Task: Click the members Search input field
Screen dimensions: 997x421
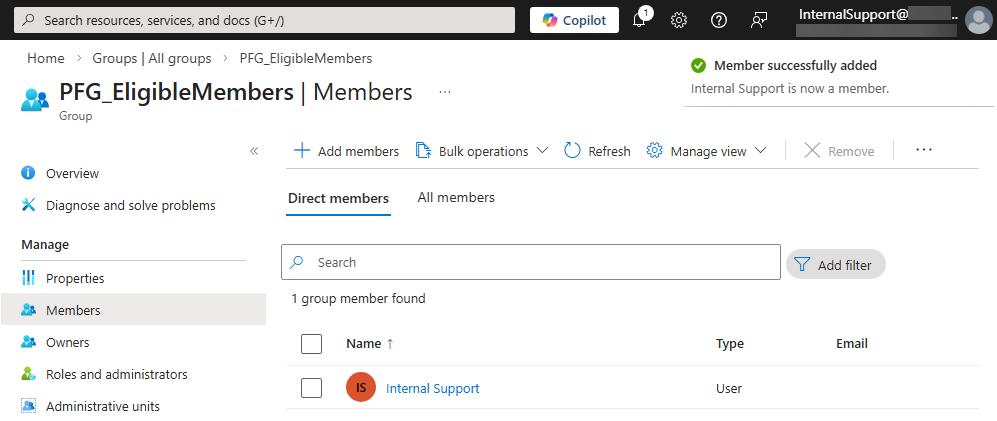Action: coord(540,262)
